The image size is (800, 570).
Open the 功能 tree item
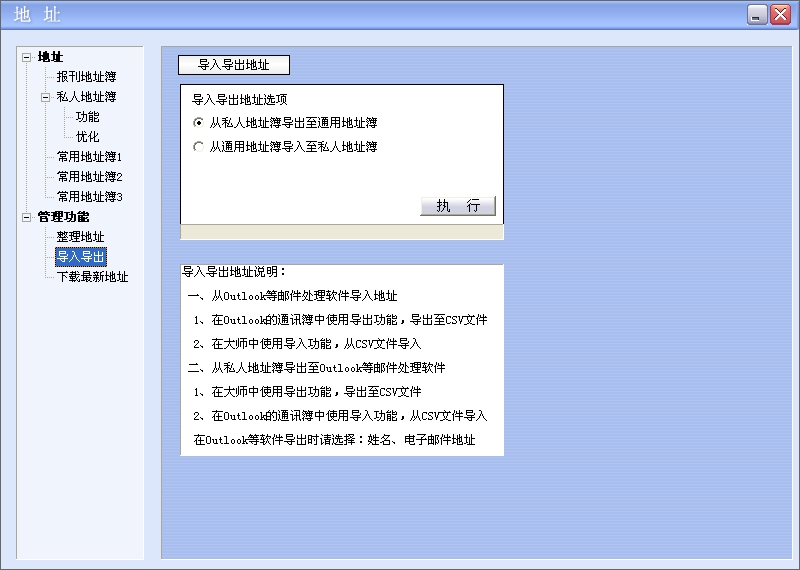click(x=87, y=117)
